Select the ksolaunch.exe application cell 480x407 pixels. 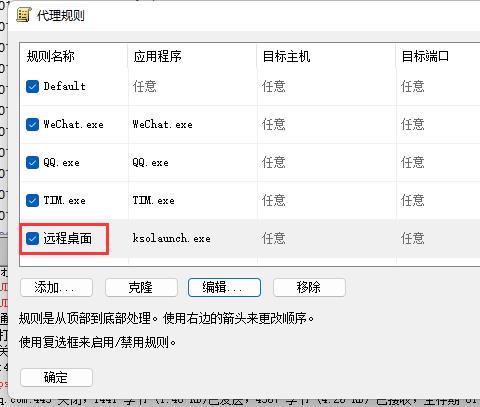[x=172, y=238]
